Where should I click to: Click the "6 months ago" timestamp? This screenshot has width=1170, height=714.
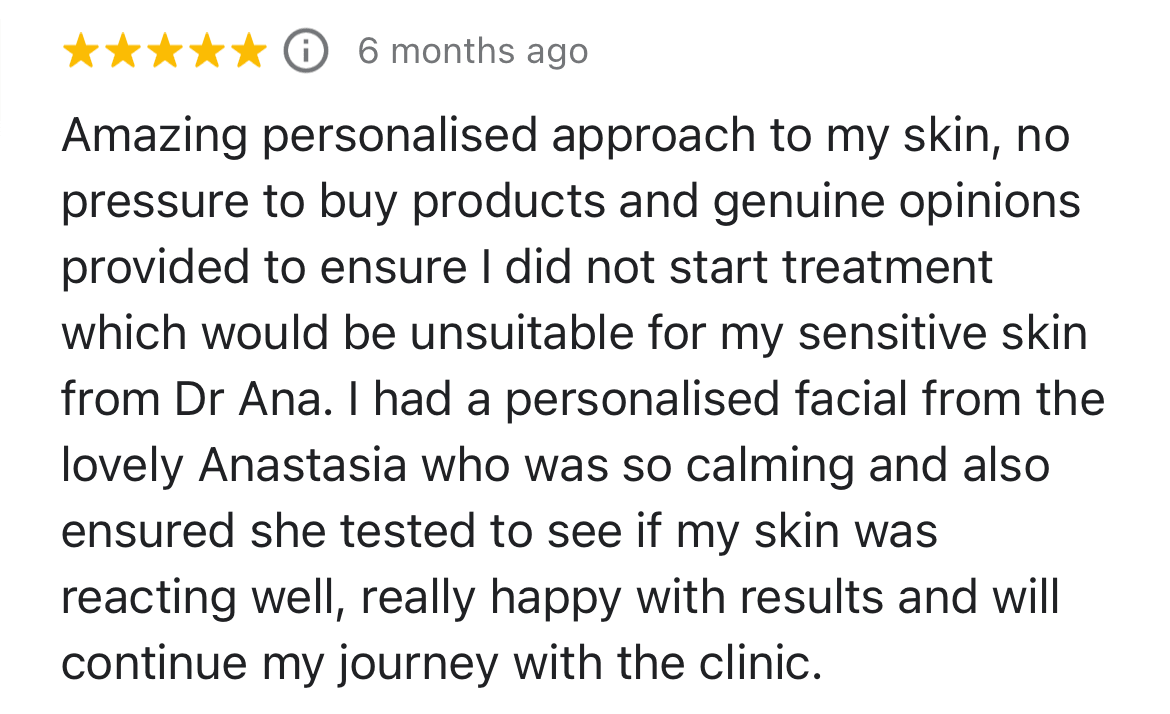click(x=473, y=51)
